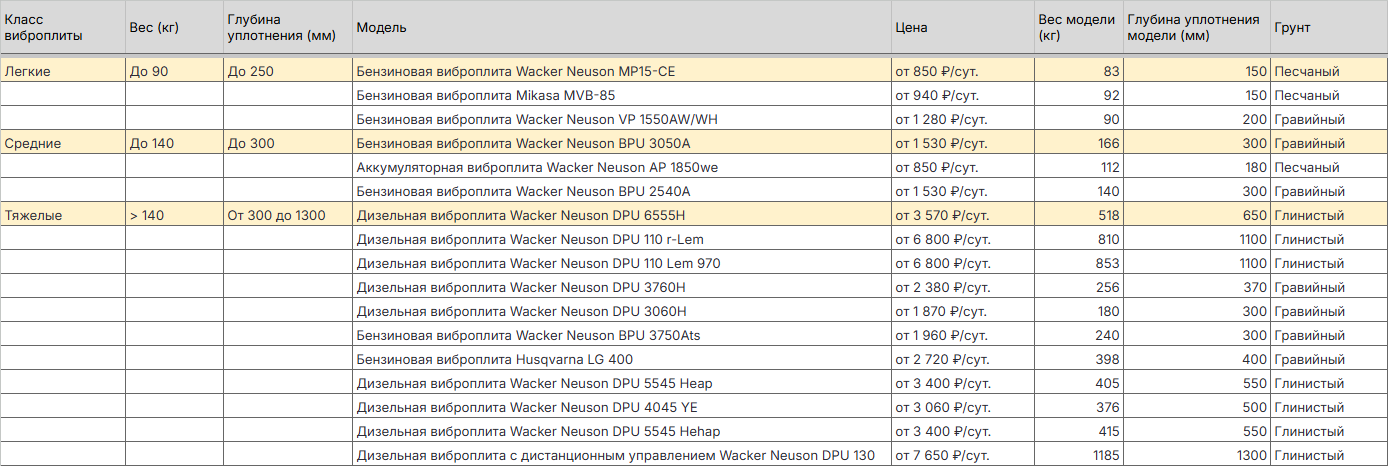Image resolution: width=1388 pixels, height=466 pixels.
Task: Select model 'Wacker Neuson DPU 3060H'
Action: point(622,312)
